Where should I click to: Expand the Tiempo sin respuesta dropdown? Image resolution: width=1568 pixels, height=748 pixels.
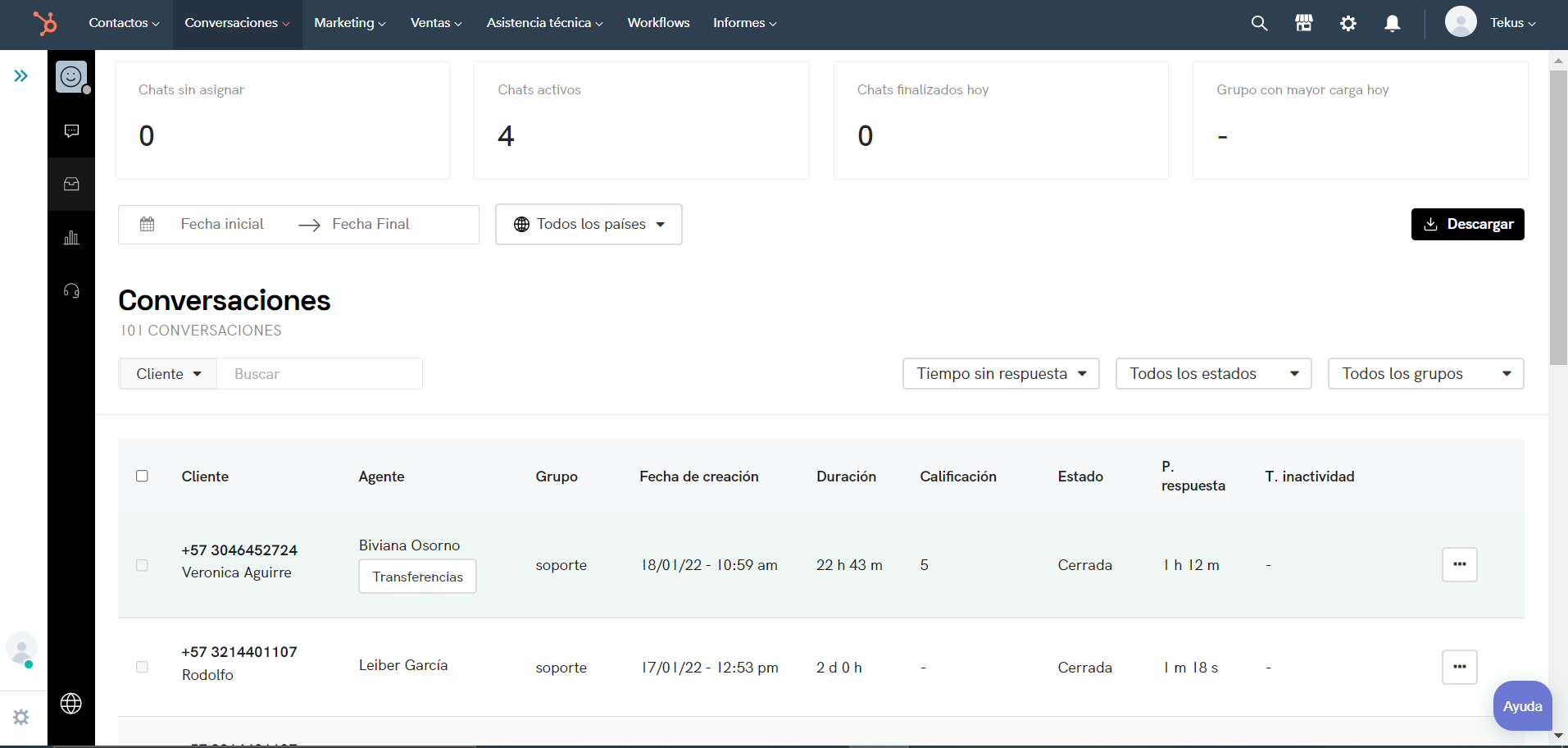1001,374
